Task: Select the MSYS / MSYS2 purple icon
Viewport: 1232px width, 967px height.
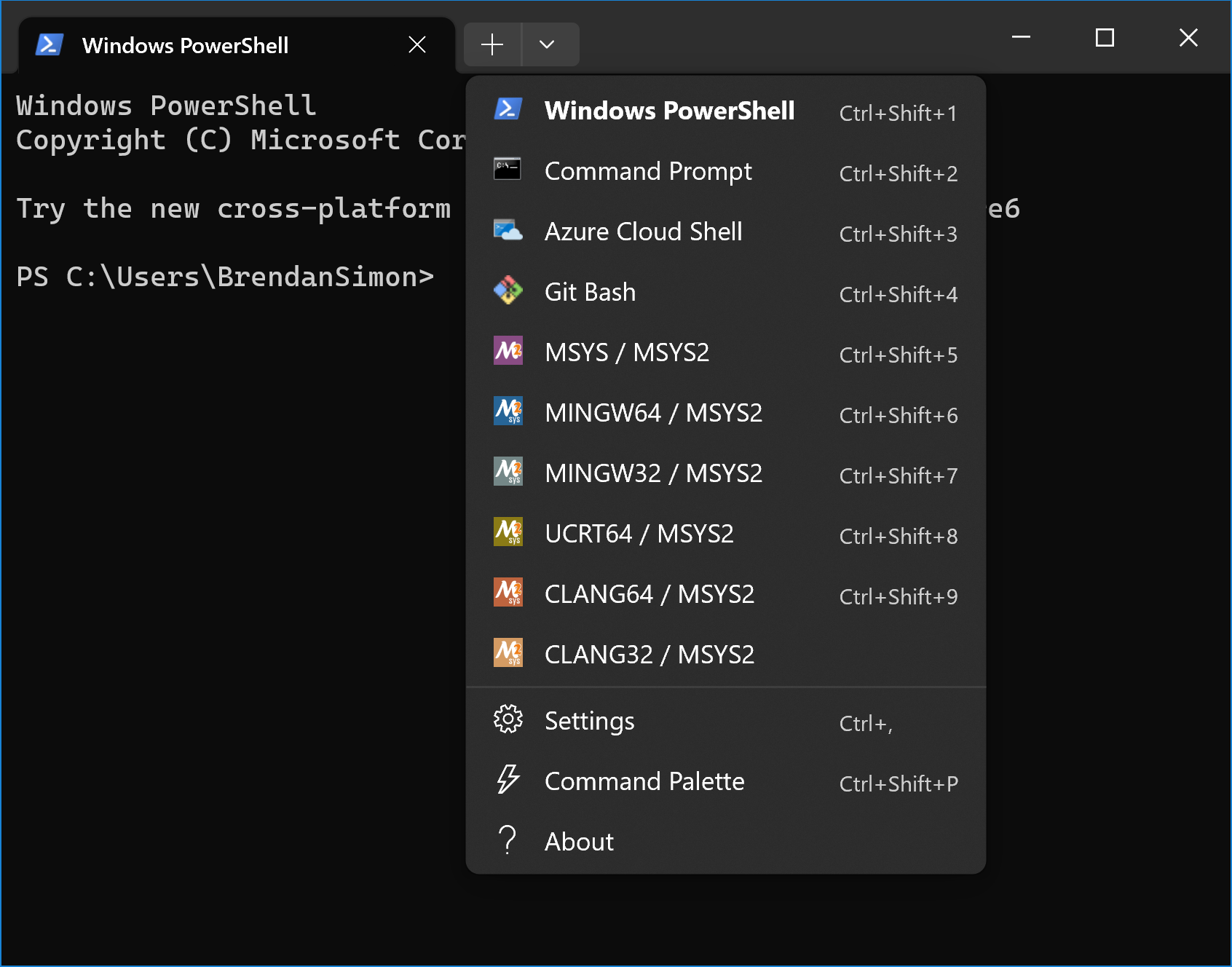Action: point(508,351)
